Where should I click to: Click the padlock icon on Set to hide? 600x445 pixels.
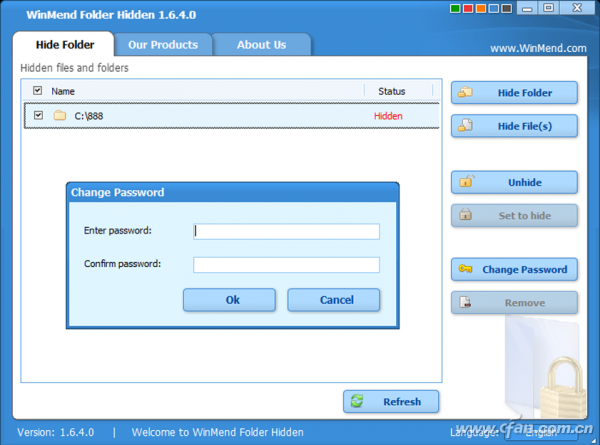tap(465, 214)
